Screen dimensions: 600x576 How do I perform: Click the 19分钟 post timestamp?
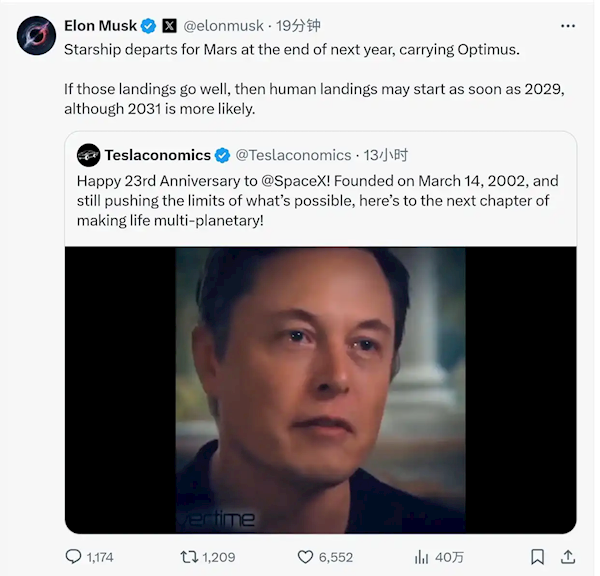(299, 25)
